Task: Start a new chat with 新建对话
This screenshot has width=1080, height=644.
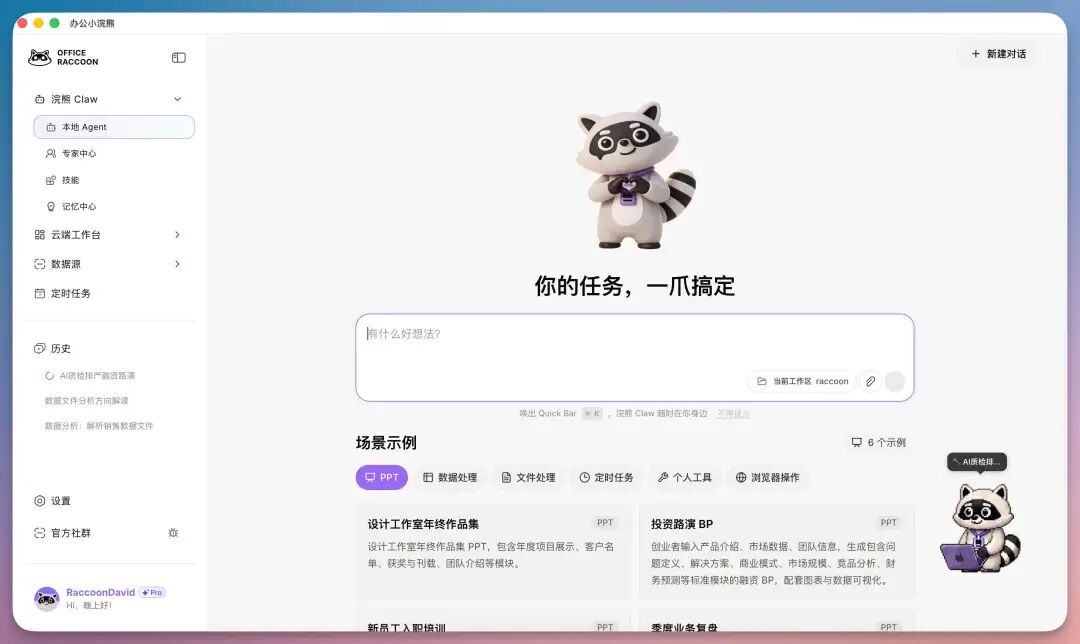Action: pyautogui.click(x=998, y=54)
